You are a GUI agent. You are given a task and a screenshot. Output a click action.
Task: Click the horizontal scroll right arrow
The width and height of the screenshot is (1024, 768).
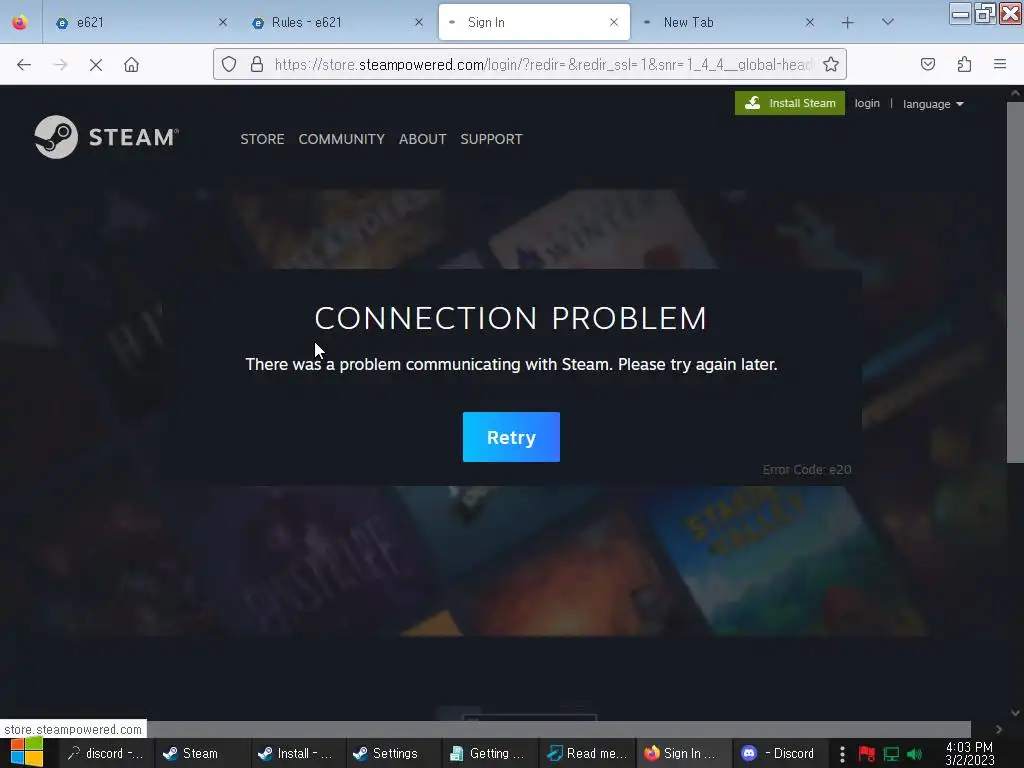click(x=999, y=729)
